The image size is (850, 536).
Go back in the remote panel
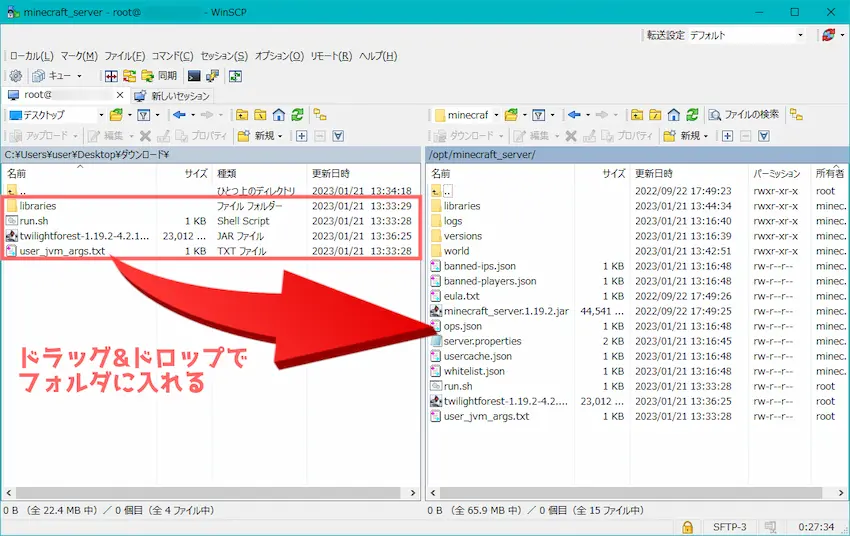pyautogui.click(x=574, y=115)
